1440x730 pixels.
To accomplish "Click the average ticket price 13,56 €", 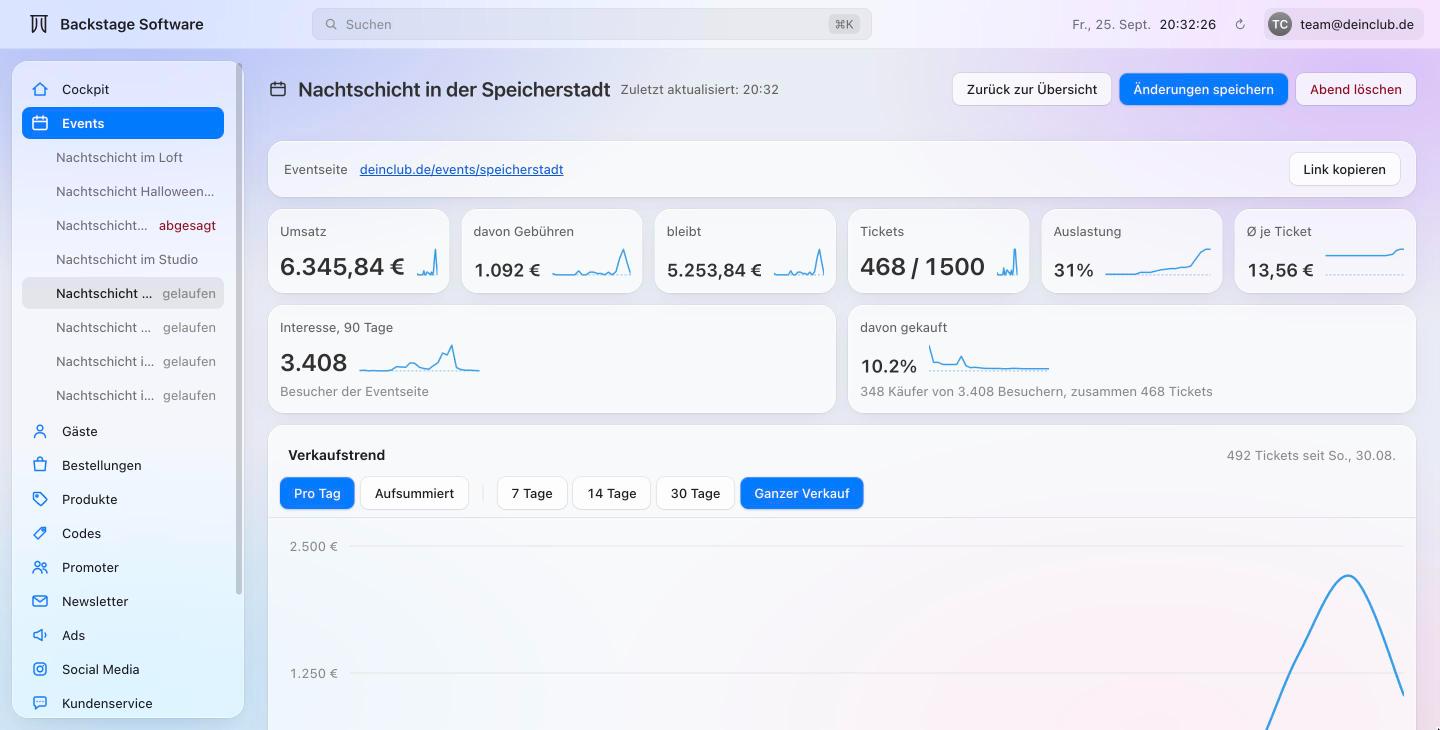I will tap(1280, 270).
